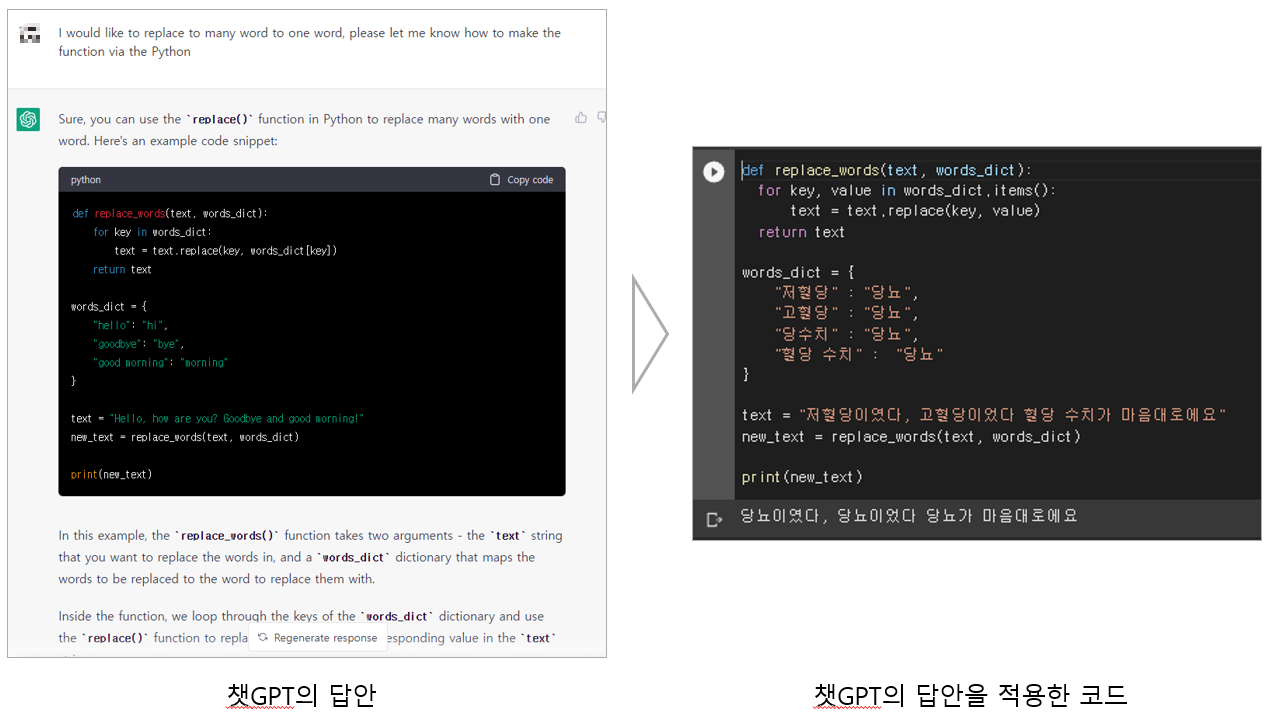Click the user avatar next to the question
Screen dimensions: 1270x723
click(30, 33)
